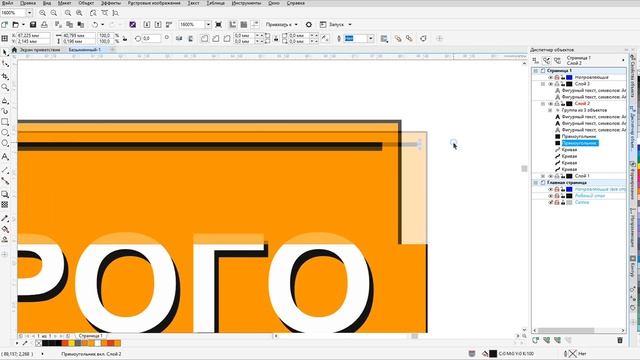Collapse the Слой 2 tree node

click(543, 104)
